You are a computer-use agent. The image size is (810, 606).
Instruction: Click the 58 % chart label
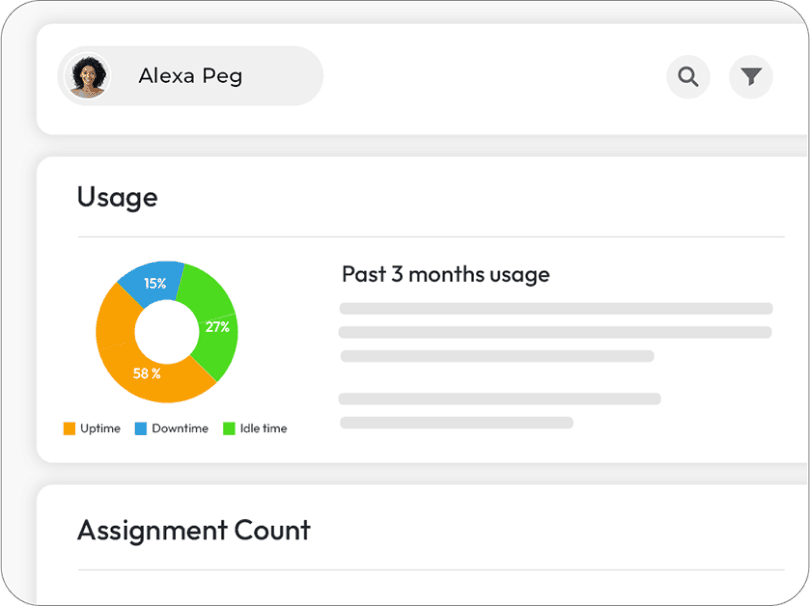click(147, 374)
